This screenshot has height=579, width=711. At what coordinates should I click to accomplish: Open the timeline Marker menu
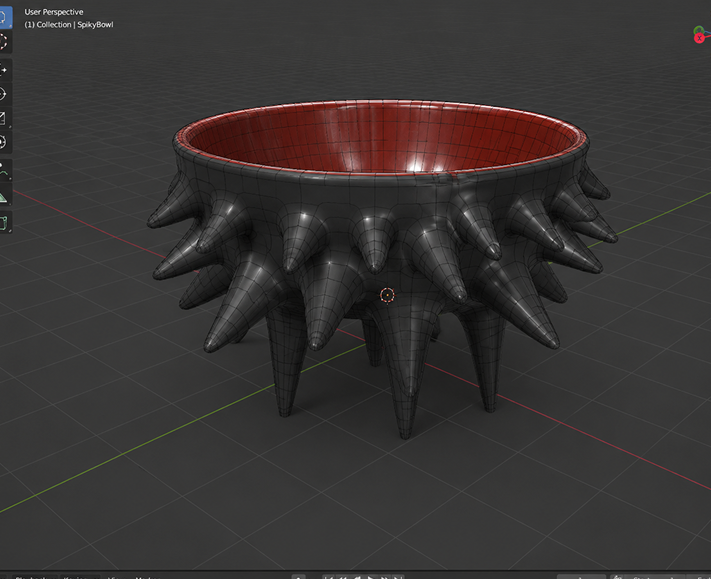148,577
